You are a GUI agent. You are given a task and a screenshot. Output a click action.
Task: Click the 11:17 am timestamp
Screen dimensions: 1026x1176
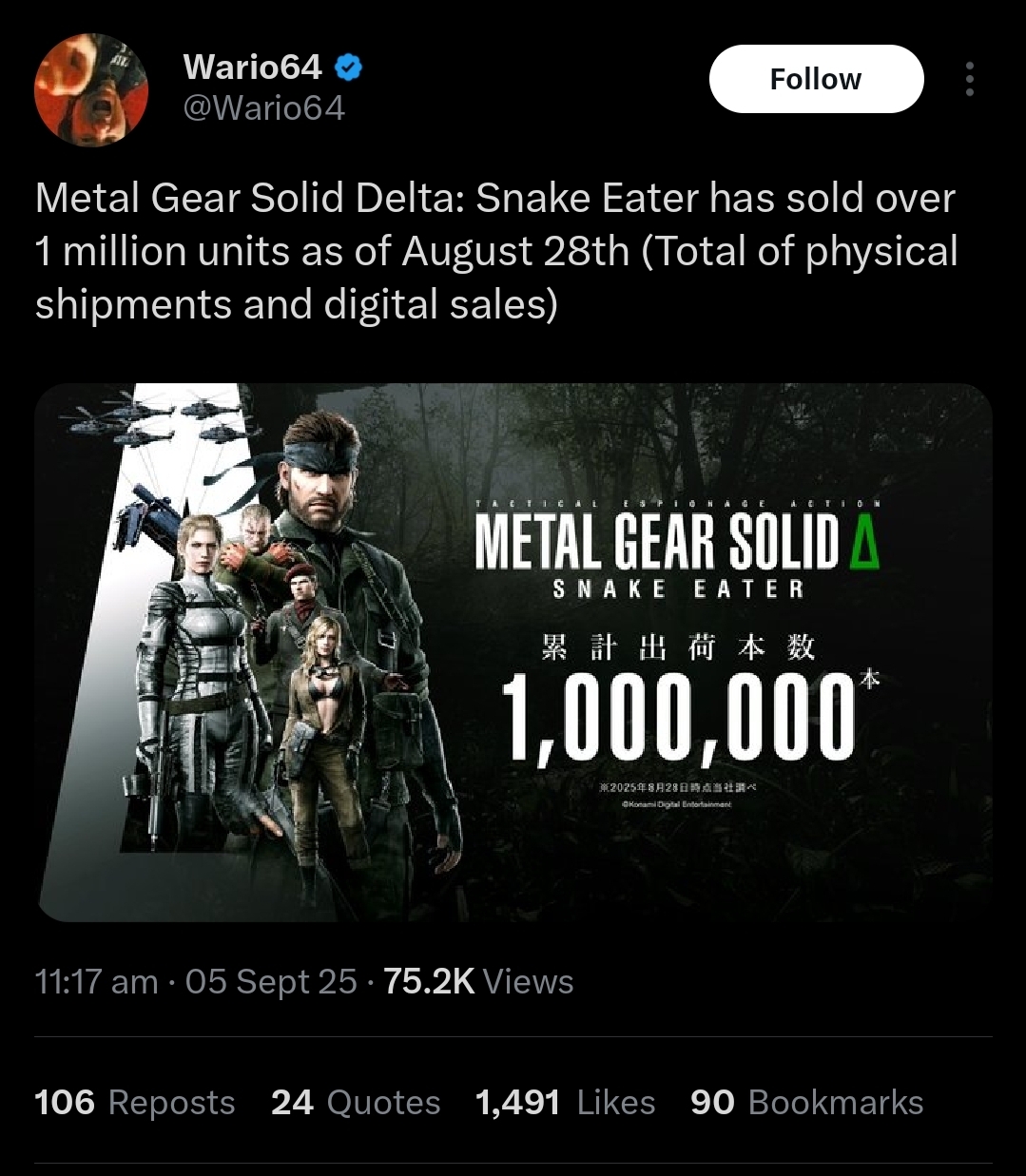[96, 981]
